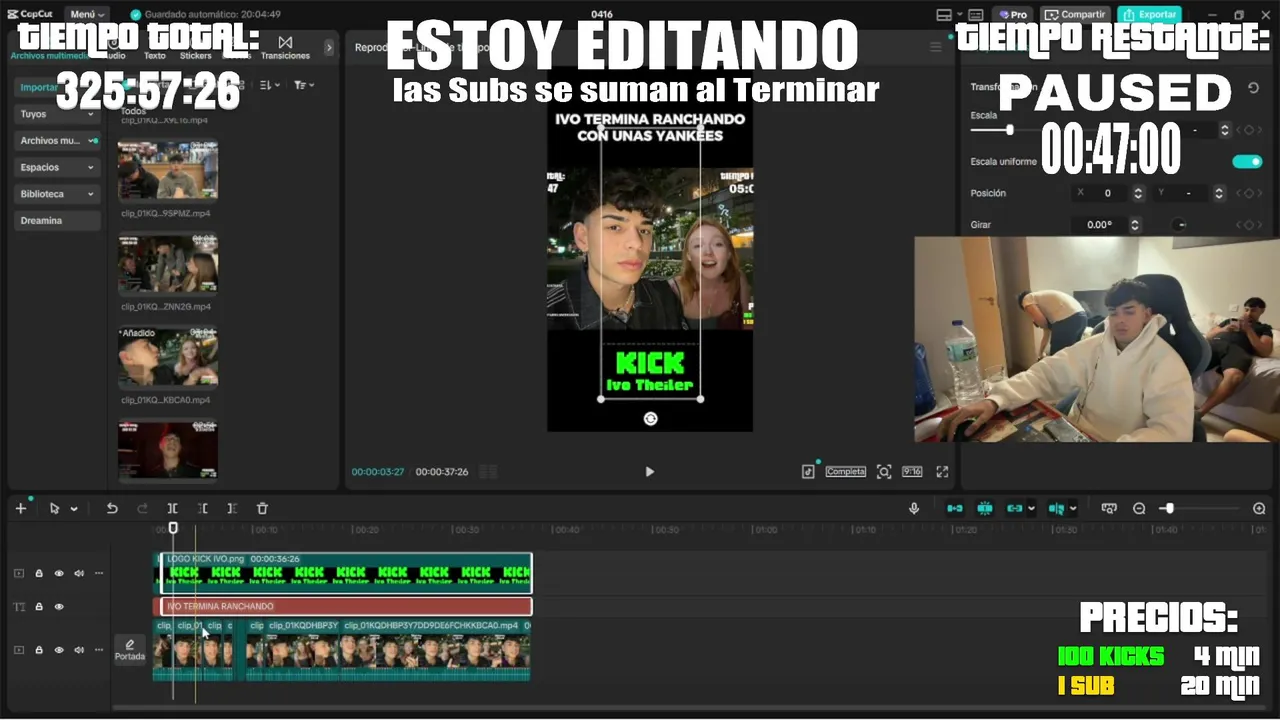Toggle auto snapping in timeline
1280x720 pixels.
[x=985, y=508]
